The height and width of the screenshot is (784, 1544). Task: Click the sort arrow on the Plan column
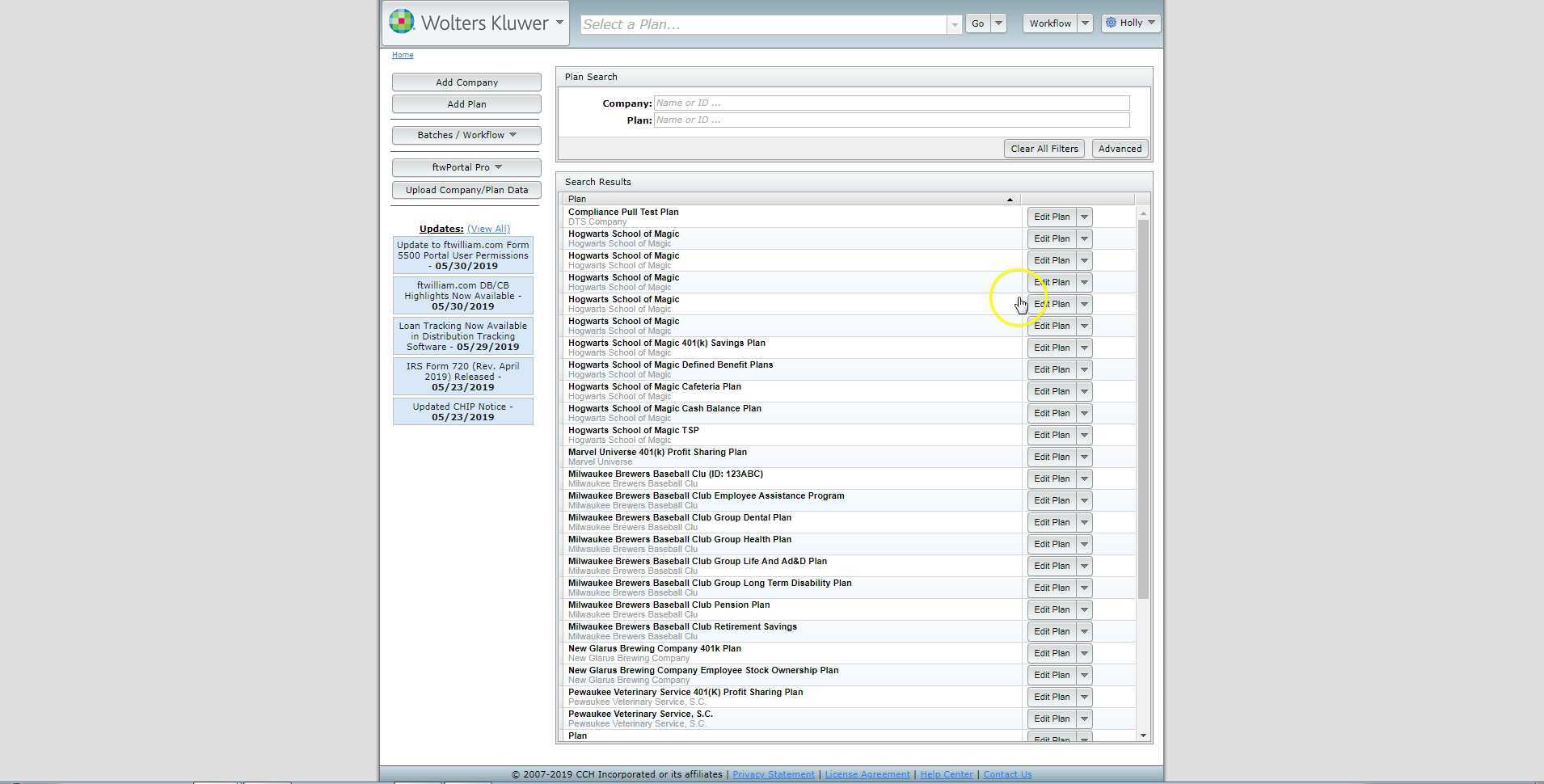coord(1009,199)
